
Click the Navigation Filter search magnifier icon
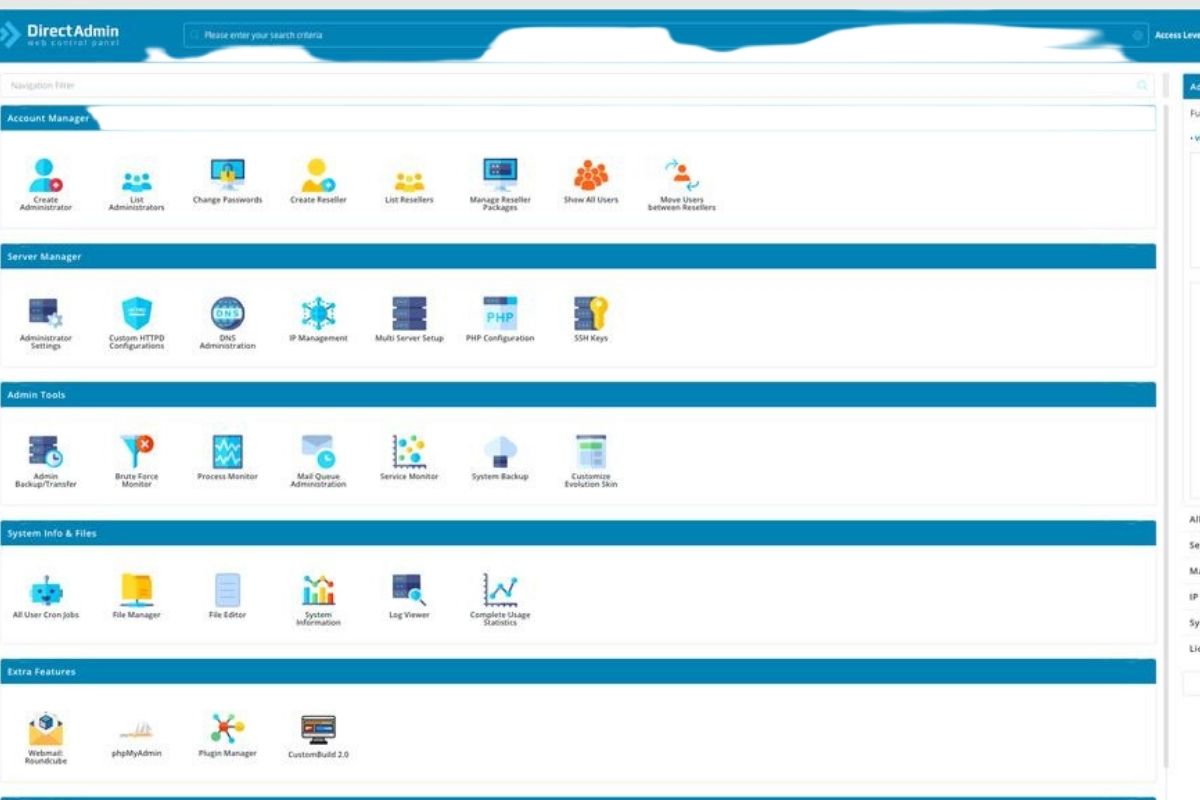(x=1142, y=86)
